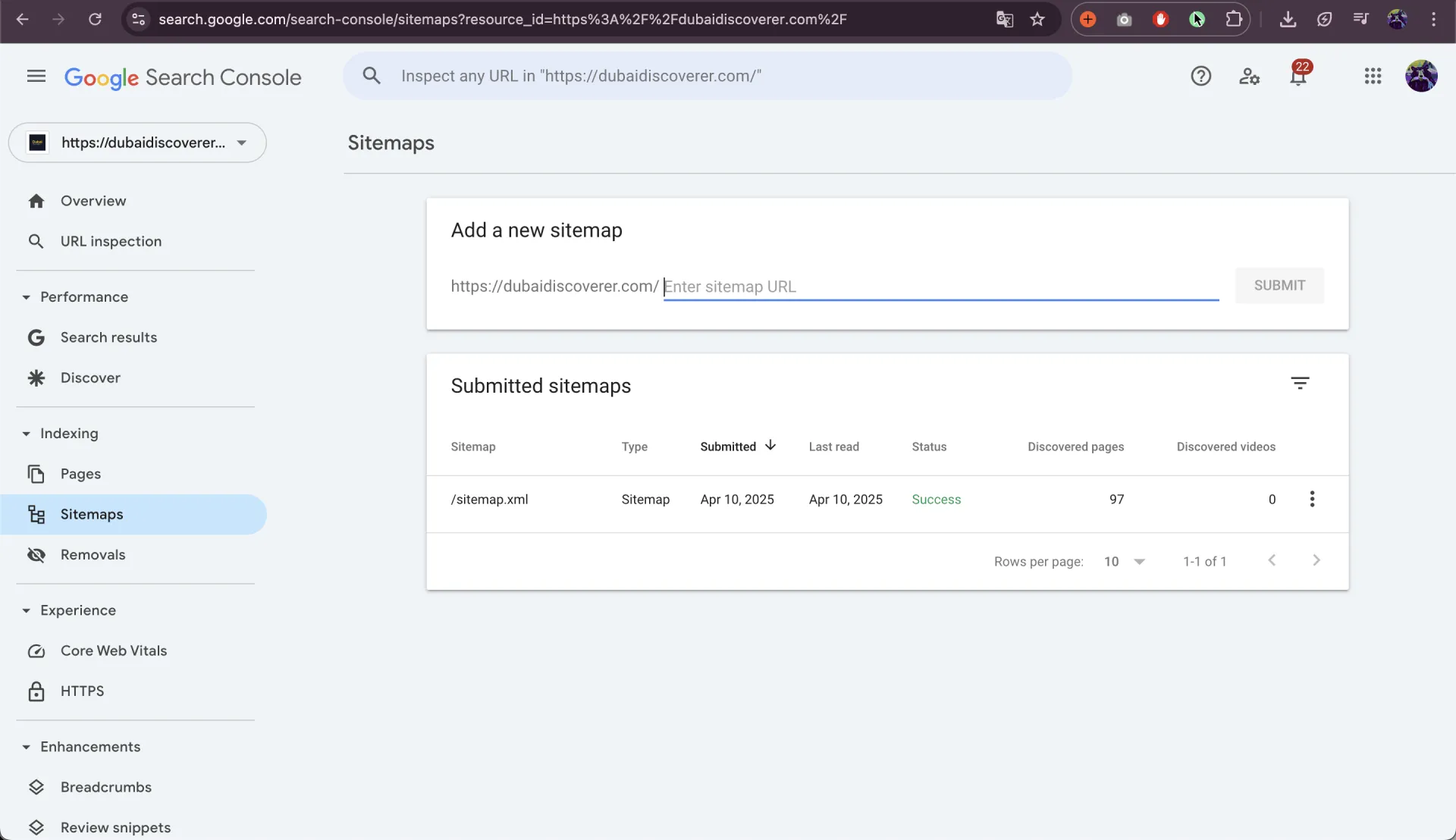Collapse the Performance section
This screenshot has height=840, width=1456.
[x=26, y=297]
